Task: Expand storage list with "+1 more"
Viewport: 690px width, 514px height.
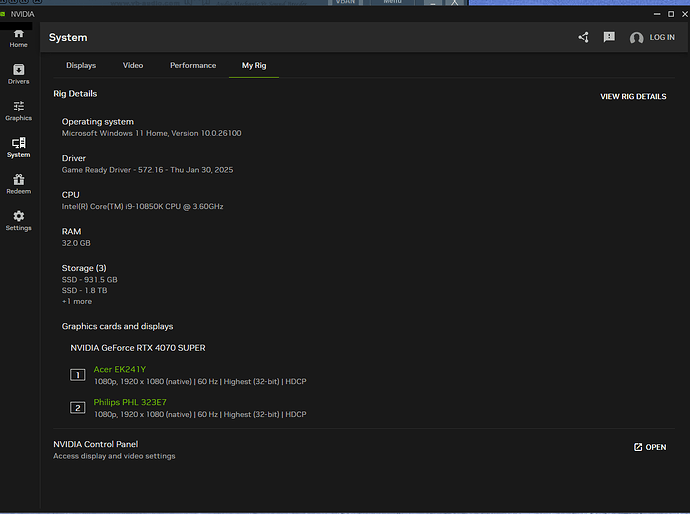Action: [77, 301]
